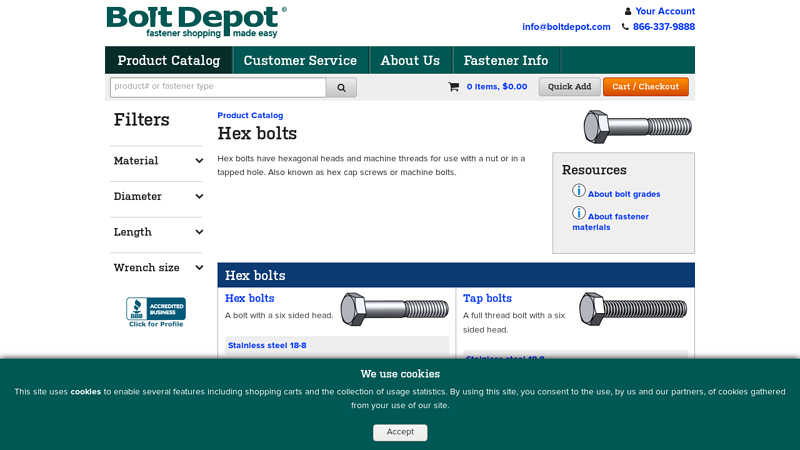Click the cookies link in the notice
800x450 pixels.
86,392
